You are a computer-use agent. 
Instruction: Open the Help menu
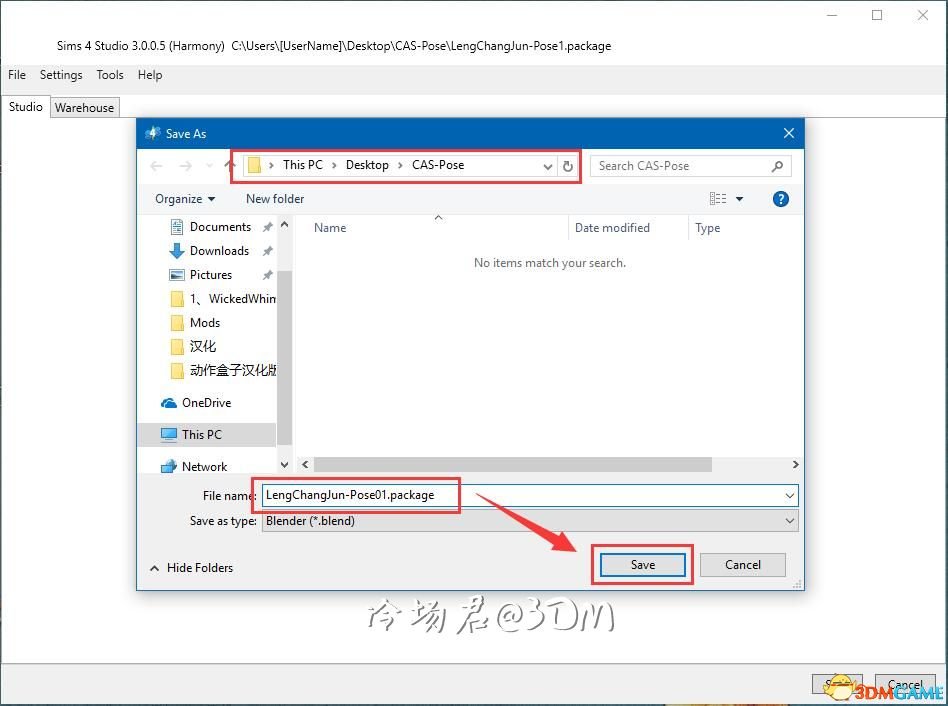(150, 75)
